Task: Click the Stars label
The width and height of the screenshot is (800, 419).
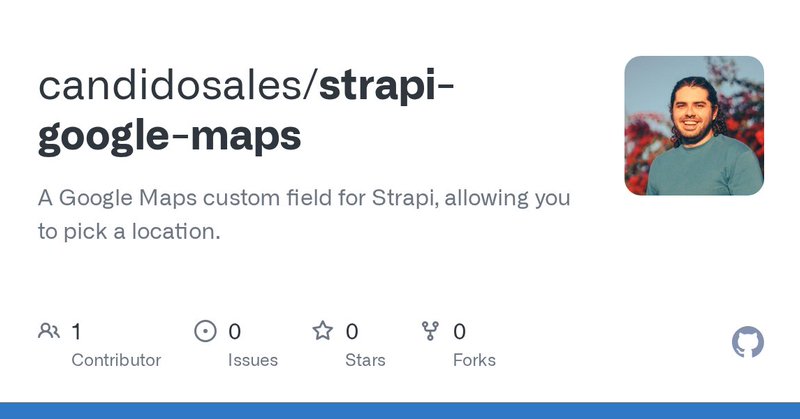Action: (x=365, y=360)
